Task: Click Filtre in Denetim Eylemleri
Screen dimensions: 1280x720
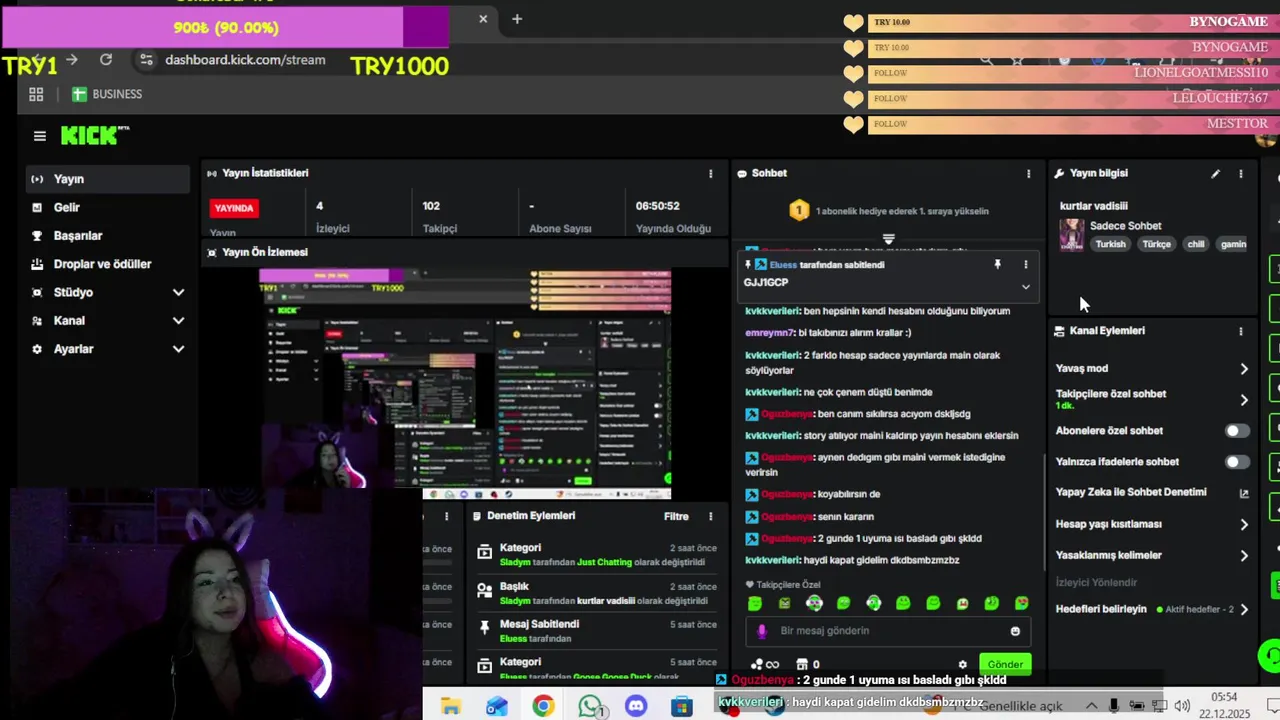Action: tap(676, 516)
